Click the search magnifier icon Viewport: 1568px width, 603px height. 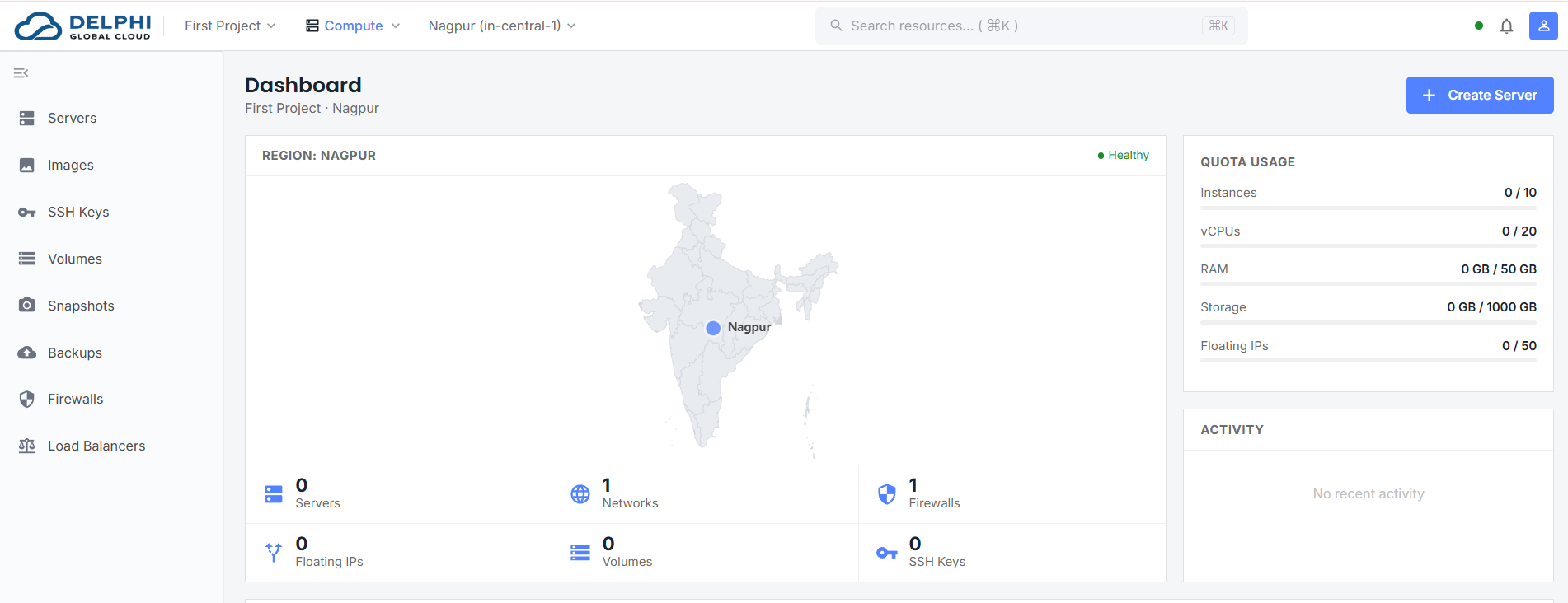pyautogui.click(x=836, y=26)
